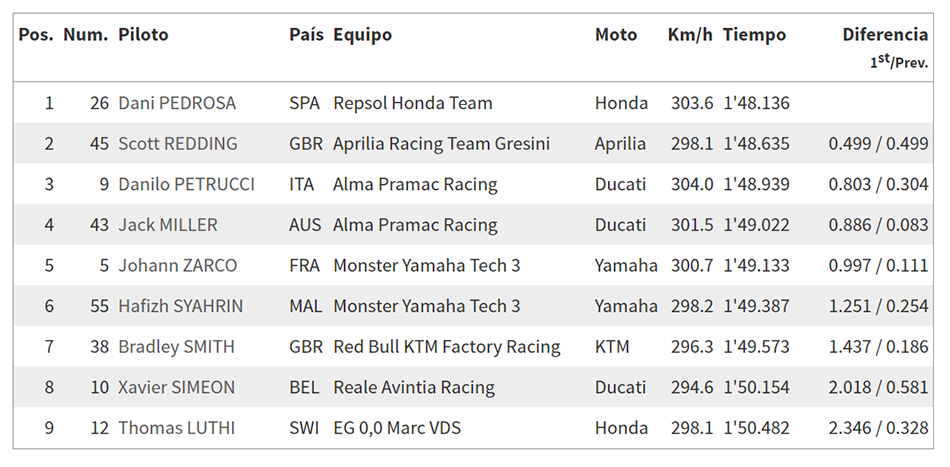Click the Tiempo column header

pos(754,35)
